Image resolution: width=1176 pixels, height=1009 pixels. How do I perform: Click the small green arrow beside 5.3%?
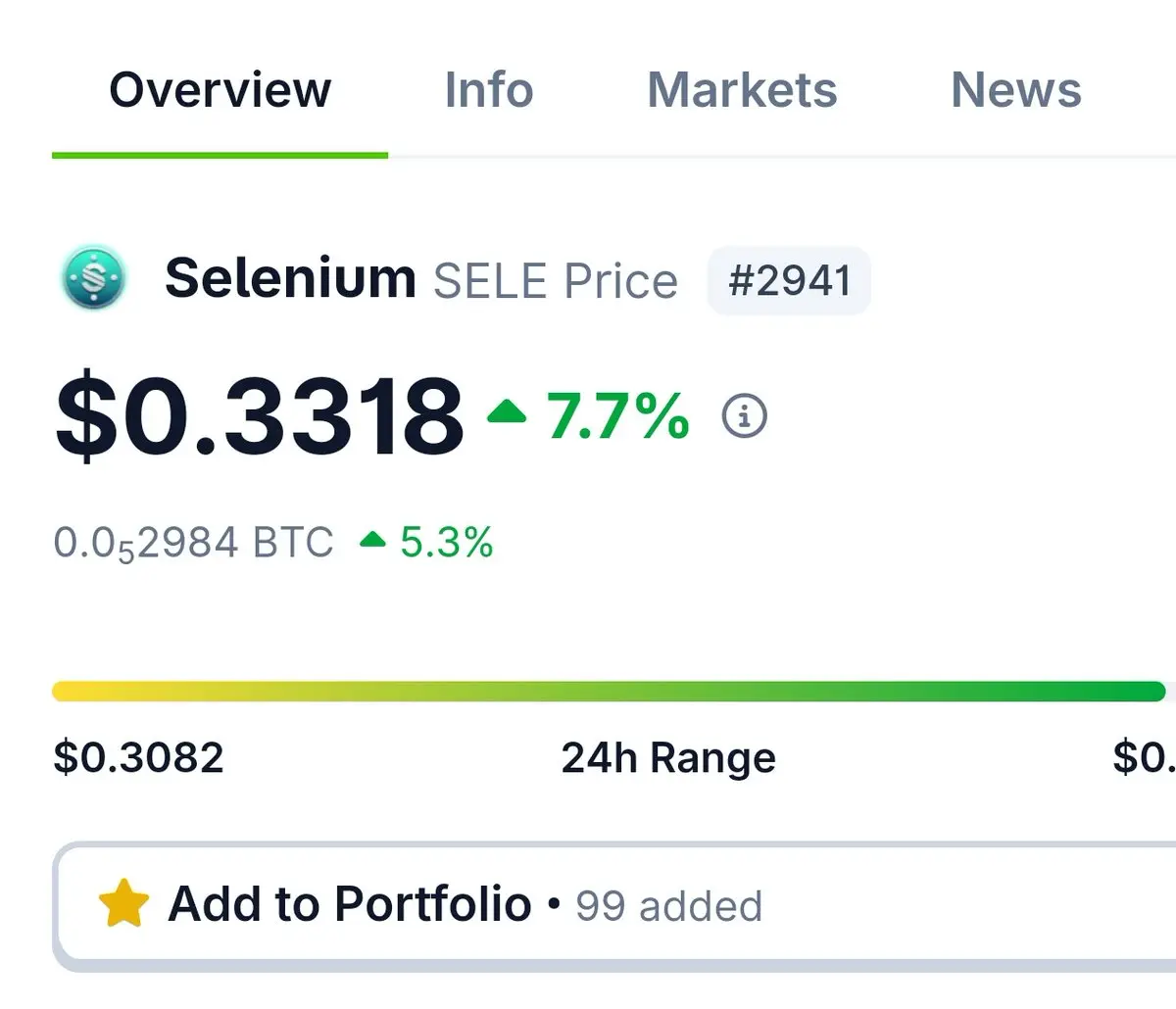click(x=373, y=539)
